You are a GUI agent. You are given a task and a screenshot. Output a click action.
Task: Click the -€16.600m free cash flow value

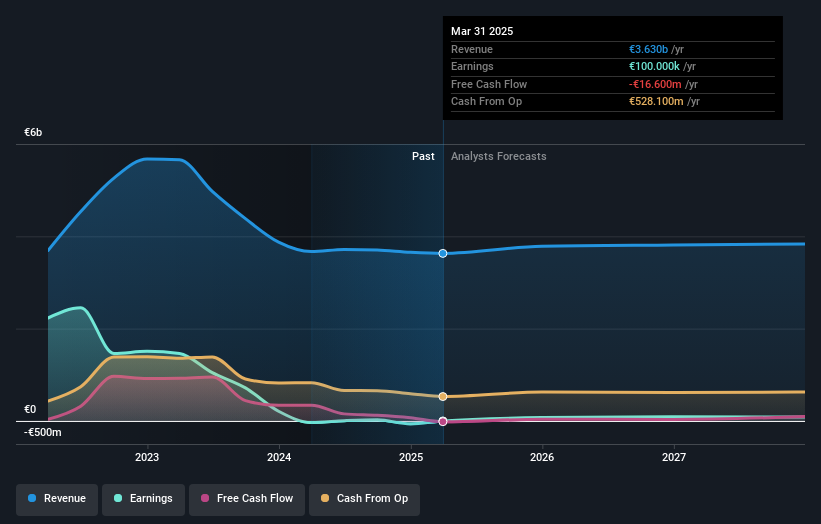coord(655,84)
